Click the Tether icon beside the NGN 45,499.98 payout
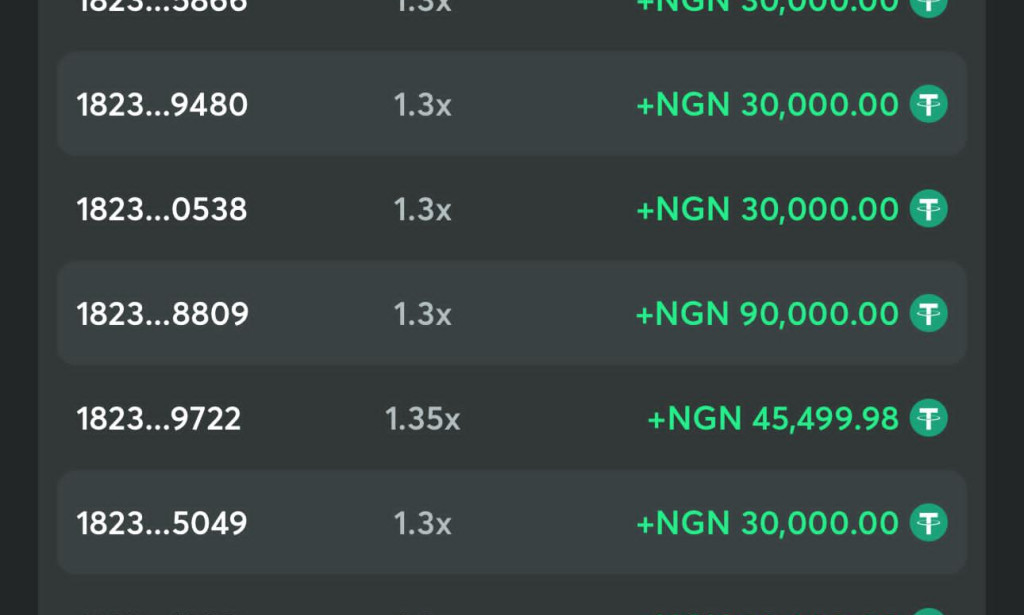This screenshot has height=615, width=1024. tap(928, 419)
